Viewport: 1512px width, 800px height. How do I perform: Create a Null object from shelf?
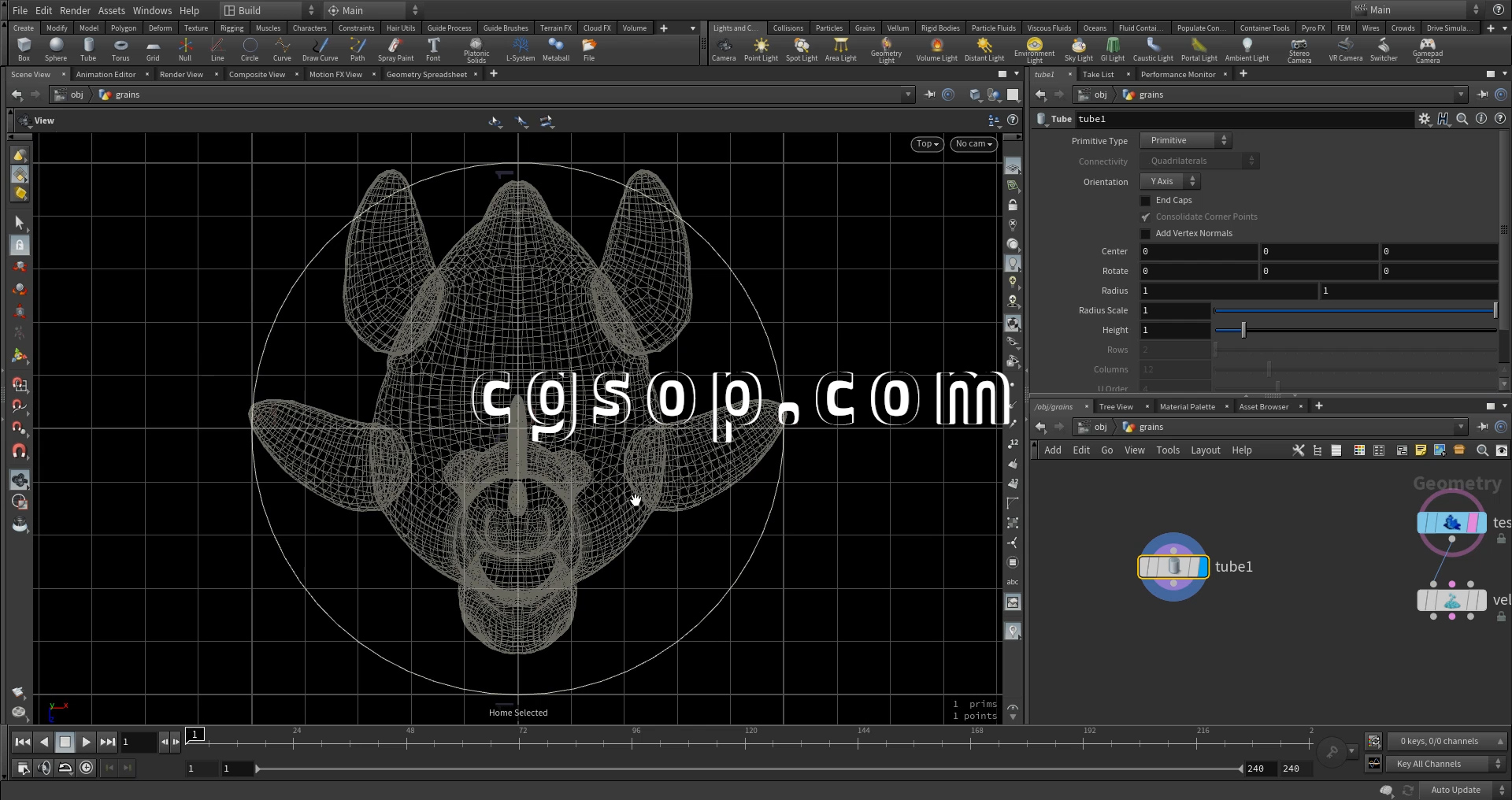185,50
